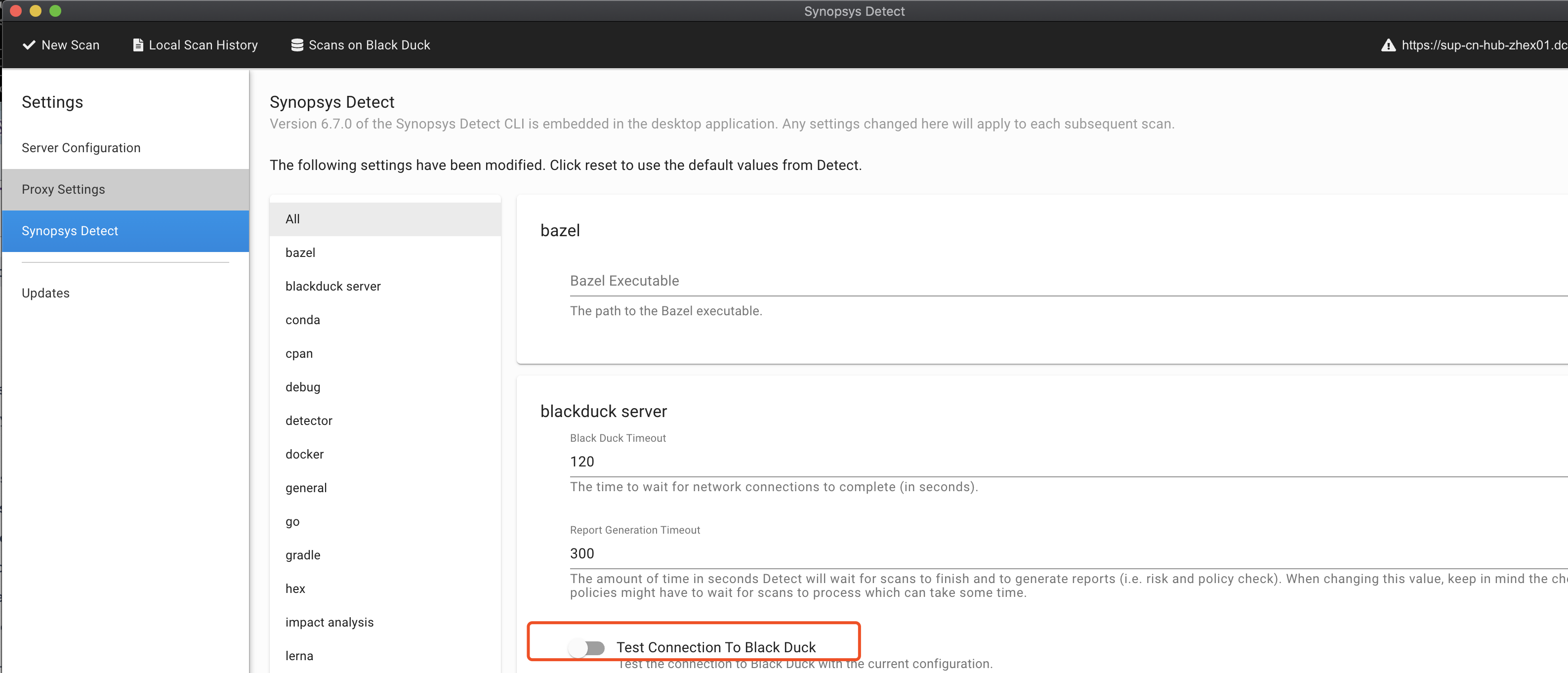
Task: Select blackduck server category
Action: 333,286
